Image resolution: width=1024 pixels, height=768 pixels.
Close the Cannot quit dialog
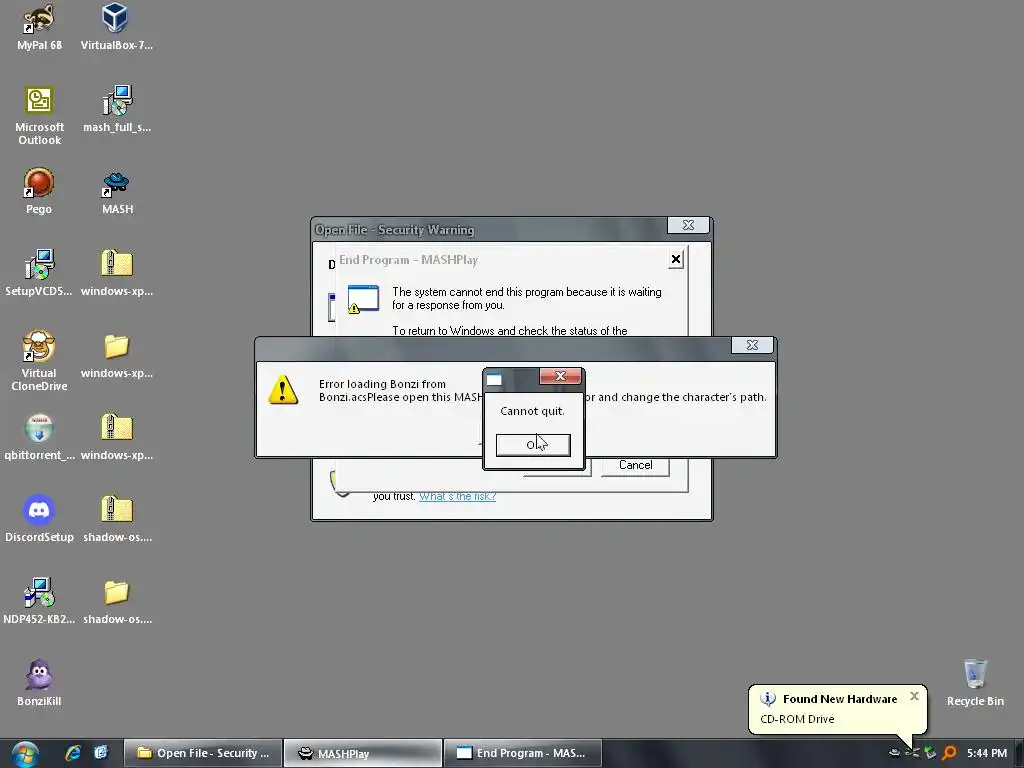[560, 376]
